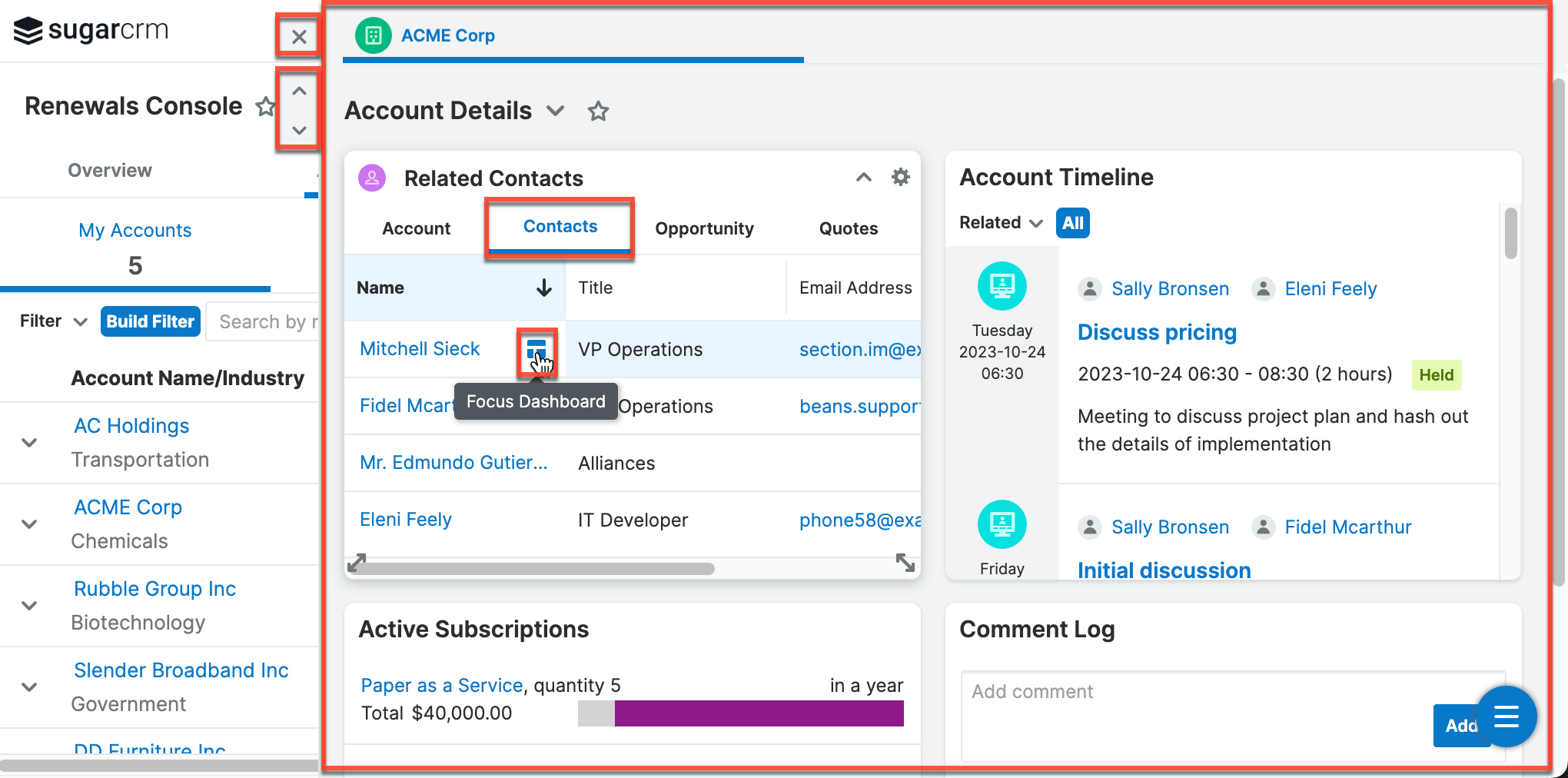Click the purple Related Contacts icon

point(372,178)
